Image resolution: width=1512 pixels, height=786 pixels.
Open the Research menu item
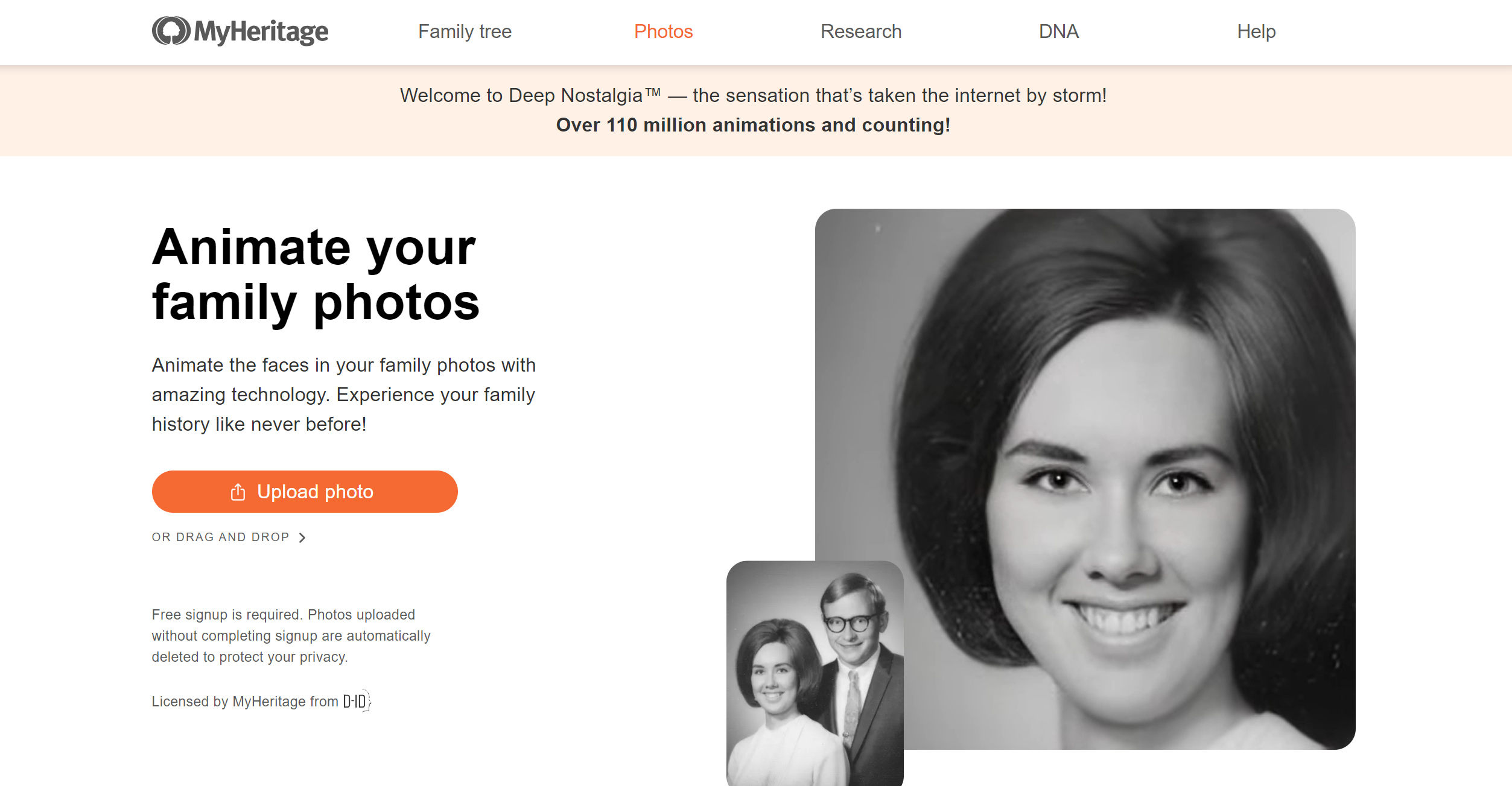861,31
